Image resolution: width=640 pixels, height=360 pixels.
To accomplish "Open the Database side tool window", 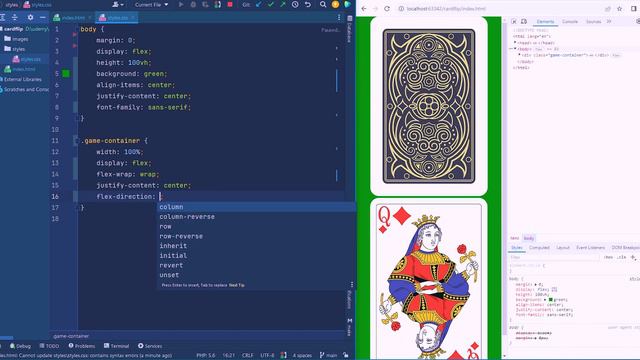I will click(349, 29).
